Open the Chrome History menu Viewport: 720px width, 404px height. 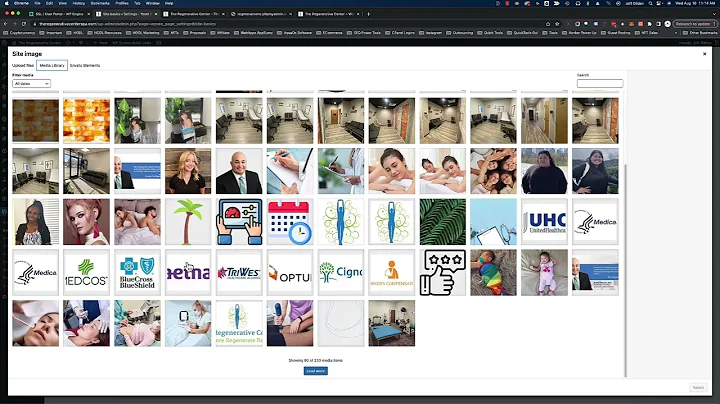[79, 3]
